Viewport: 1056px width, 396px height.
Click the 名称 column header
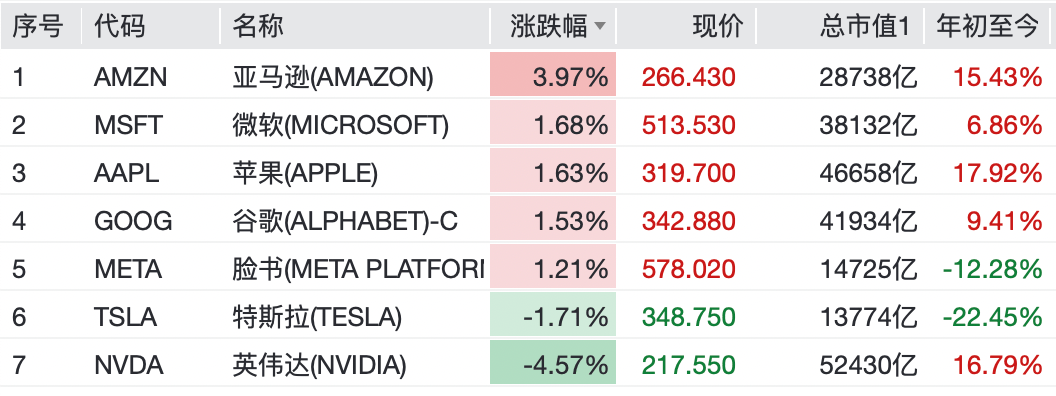coord(258,27)
